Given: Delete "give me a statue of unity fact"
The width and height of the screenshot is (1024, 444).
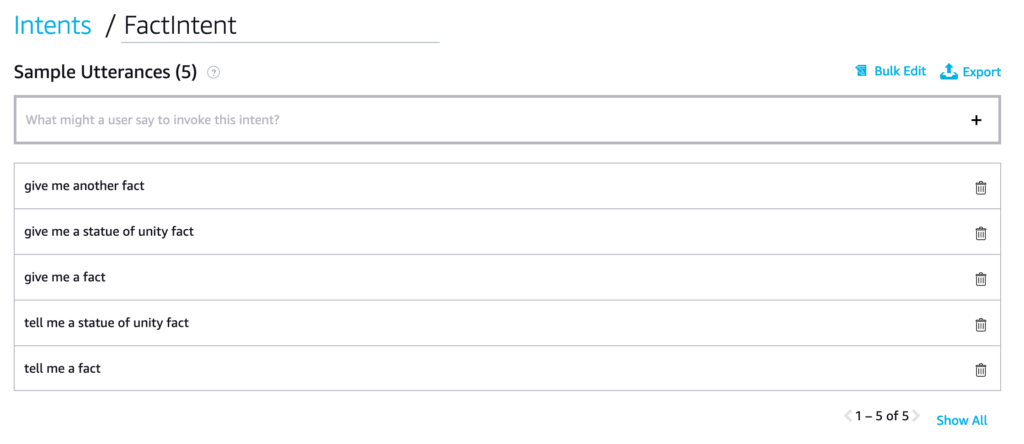Looking at the screenshot, I should pos(980,233).
